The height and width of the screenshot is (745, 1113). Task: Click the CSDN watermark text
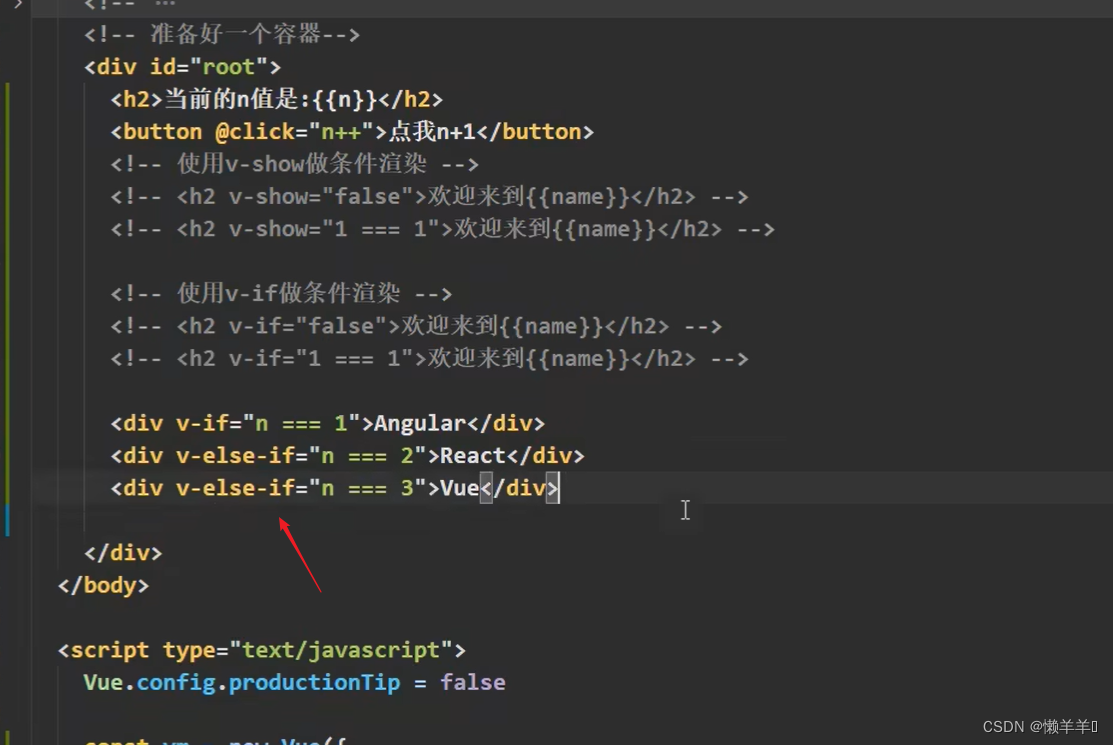pos(1040,727)
